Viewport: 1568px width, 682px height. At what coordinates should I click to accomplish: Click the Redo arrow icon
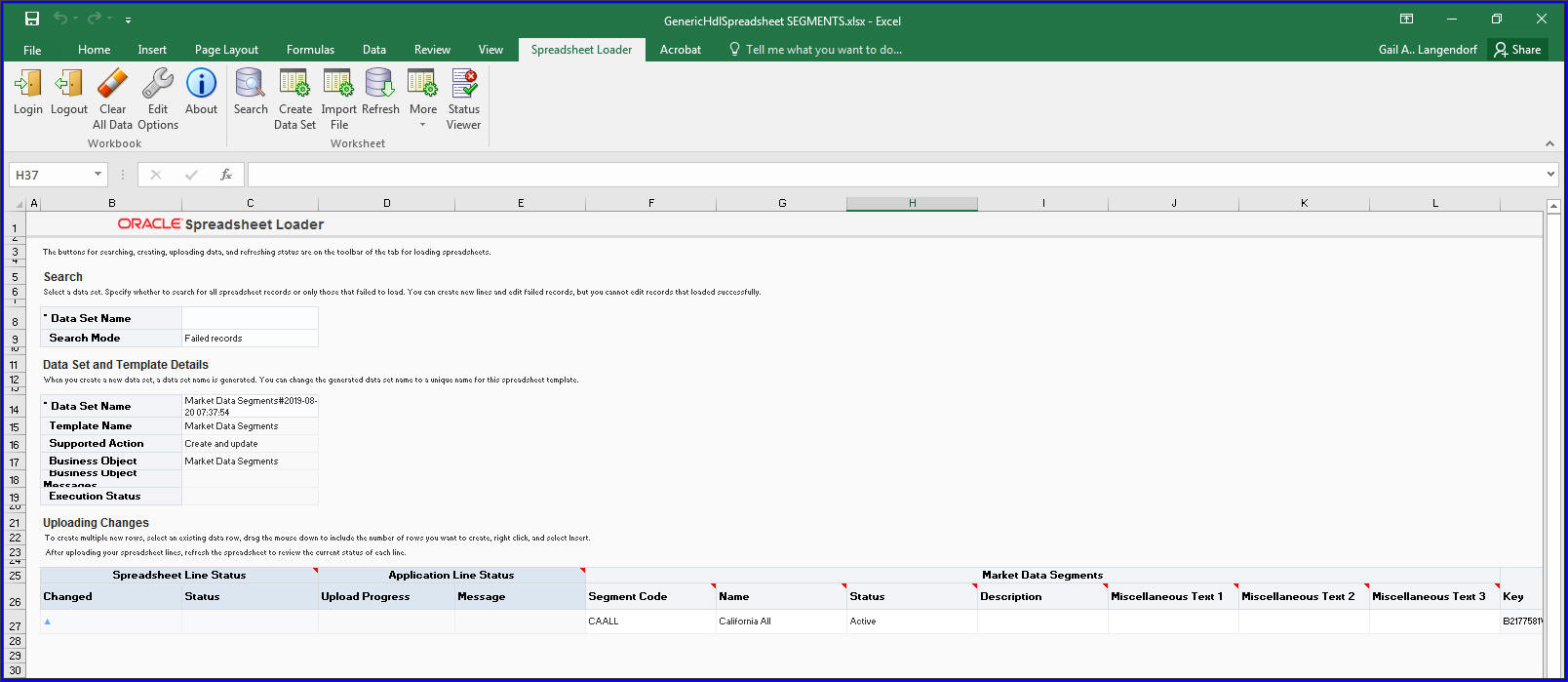pos(94,19)
